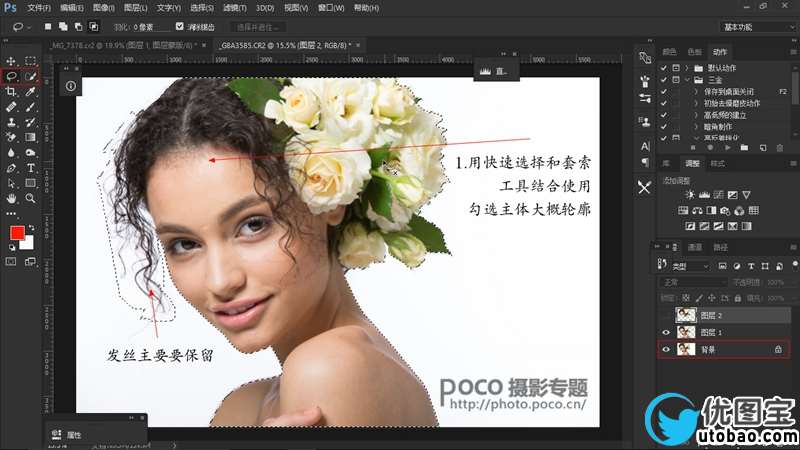Screen dimensions: 800x450
Task: Click the play action button
Action: [x=727, y=148]
